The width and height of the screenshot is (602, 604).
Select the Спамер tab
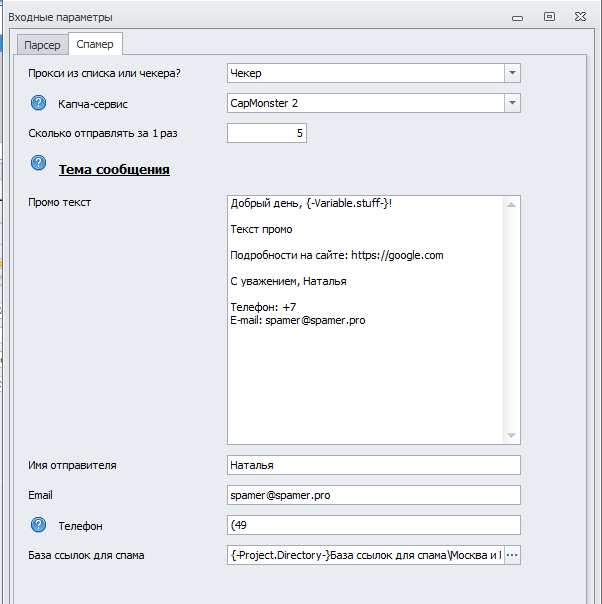point(95,44)
